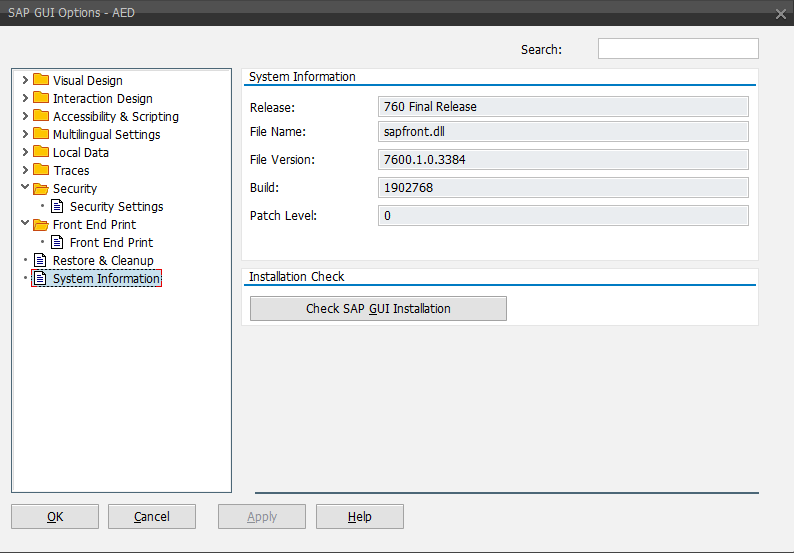Image resolution: width=794 pixels, height=553 pixels.
Task: Click the OK button
Action: pyautogui.click(x=55, y=516)
